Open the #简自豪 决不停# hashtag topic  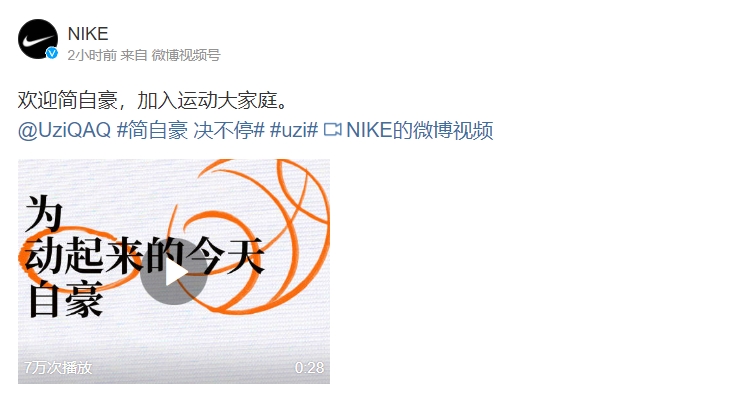point(190,130)
